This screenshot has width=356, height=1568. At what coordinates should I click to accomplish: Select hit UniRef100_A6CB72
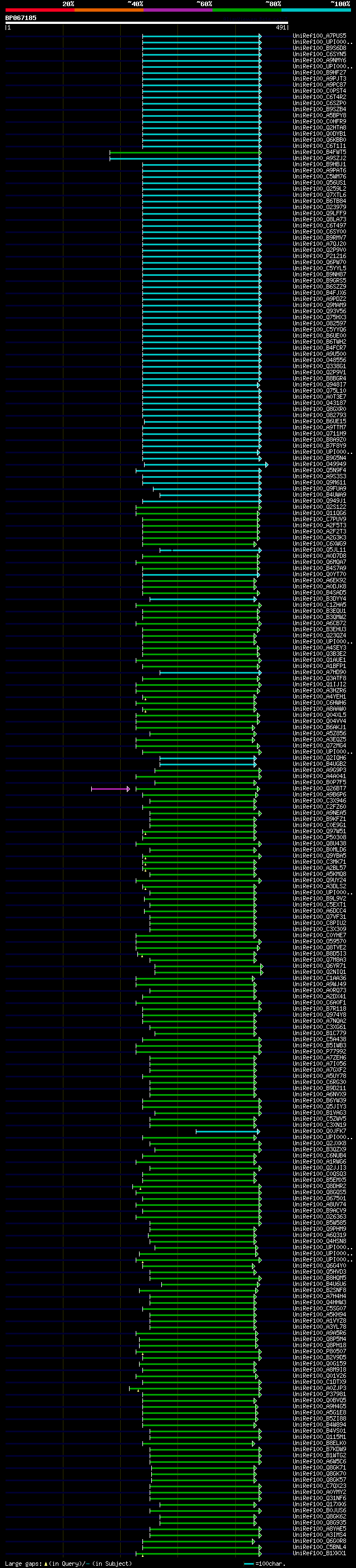pyautogui.click(x=319, y=624)
